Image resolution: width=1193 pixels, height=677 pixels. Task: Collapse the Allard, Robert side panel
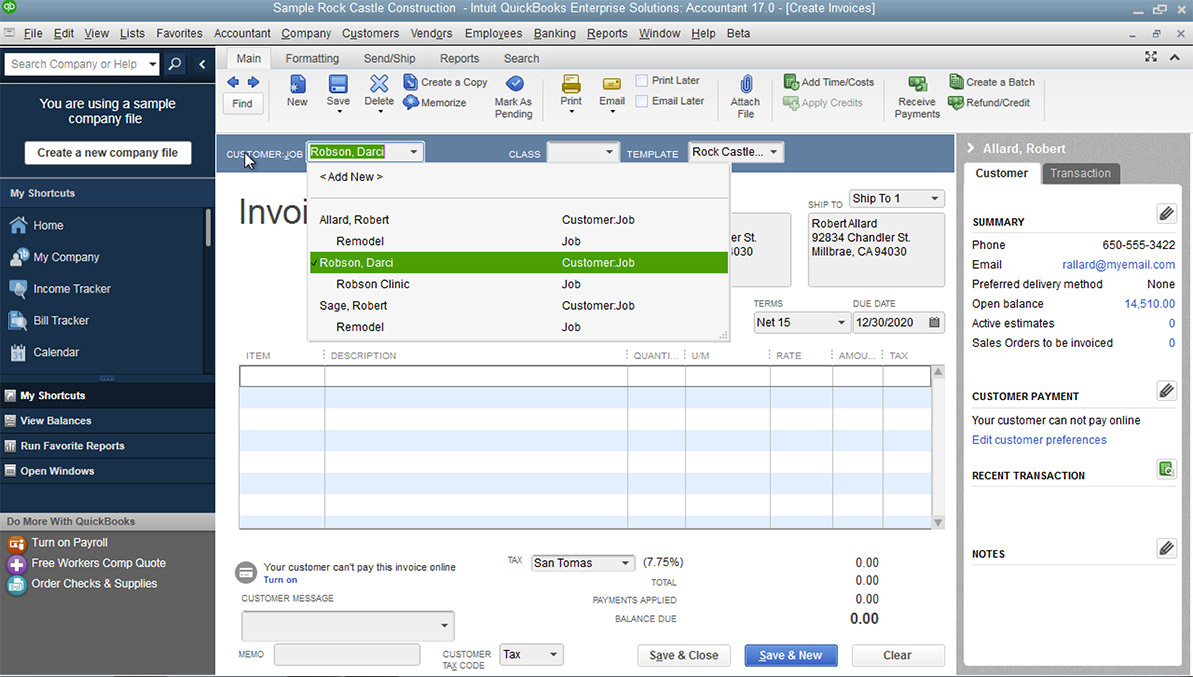[971, 148]
